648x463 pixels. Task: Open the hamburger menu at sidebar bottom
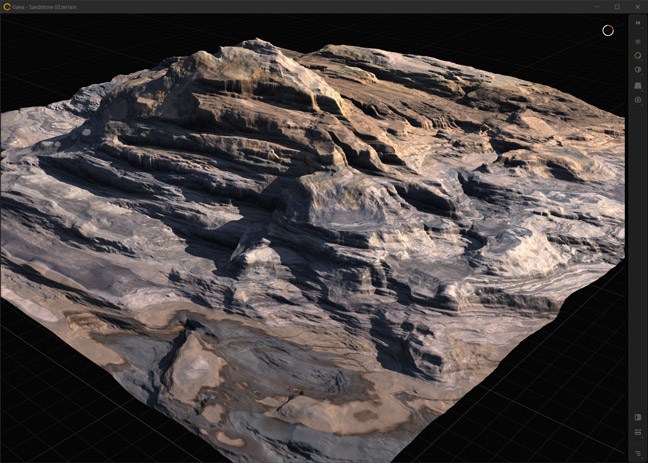coord(638,452)
